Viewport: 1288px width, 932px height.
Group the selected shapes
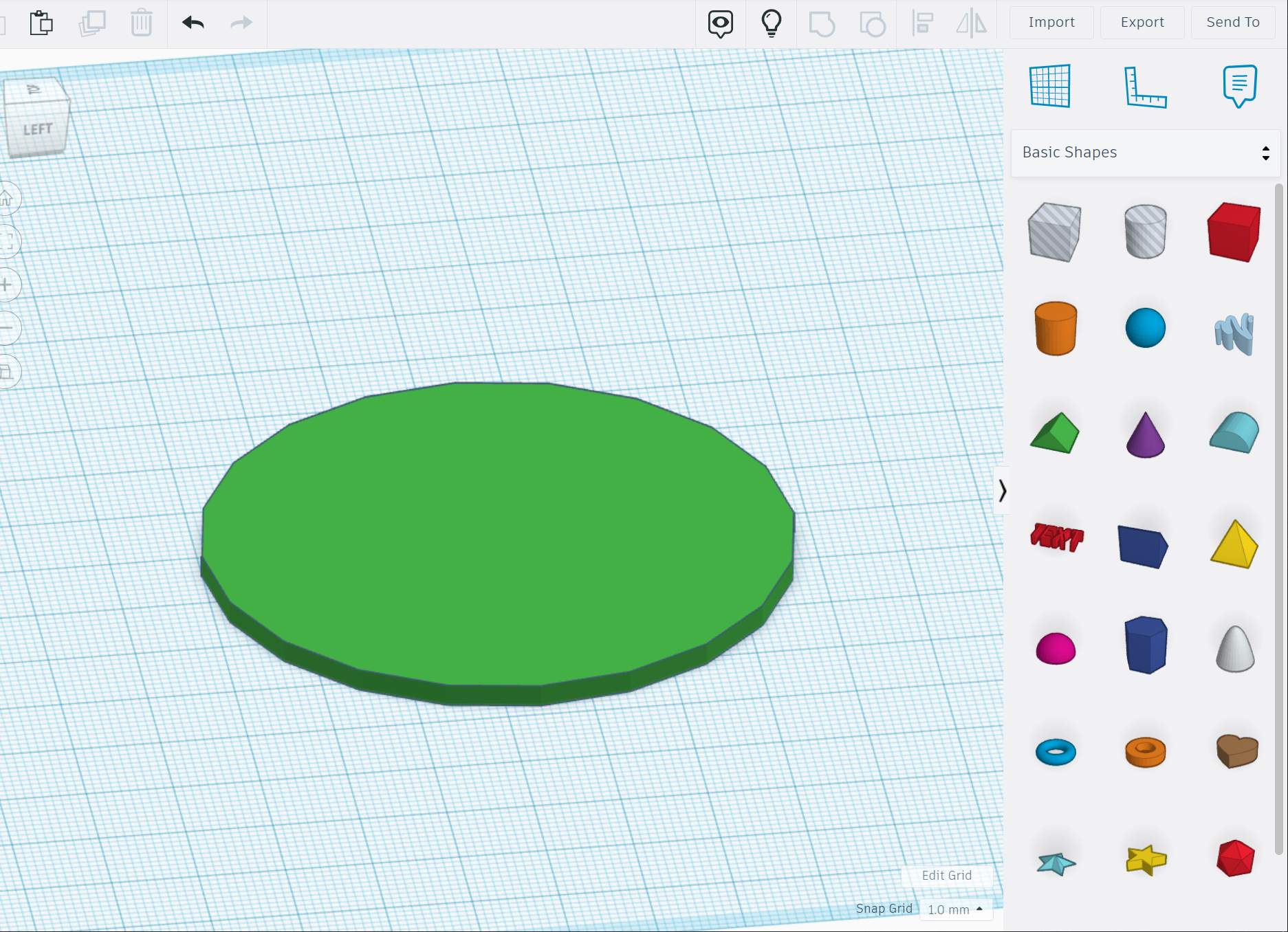[x=821, y=23]
